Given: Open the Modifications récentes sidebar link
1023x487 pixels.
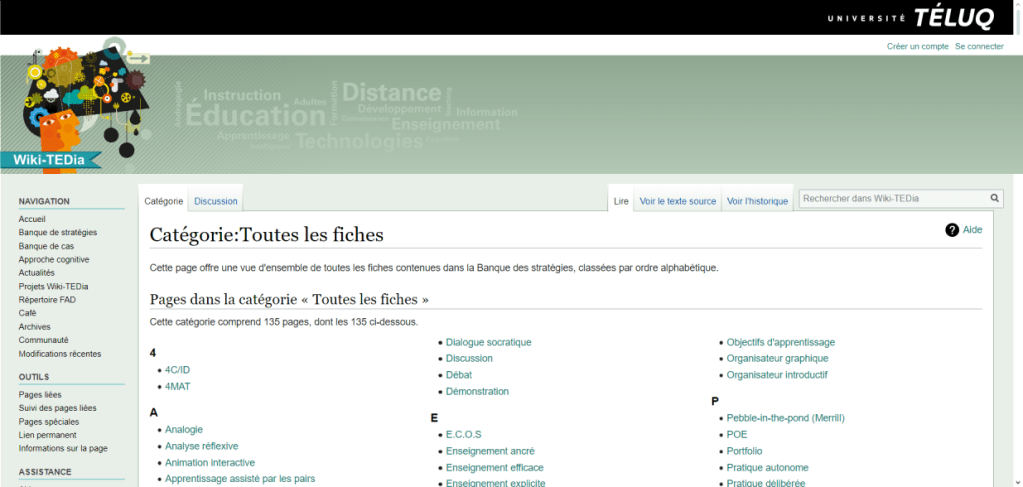Looking at the screenshot, I should (x=59, y=353).
